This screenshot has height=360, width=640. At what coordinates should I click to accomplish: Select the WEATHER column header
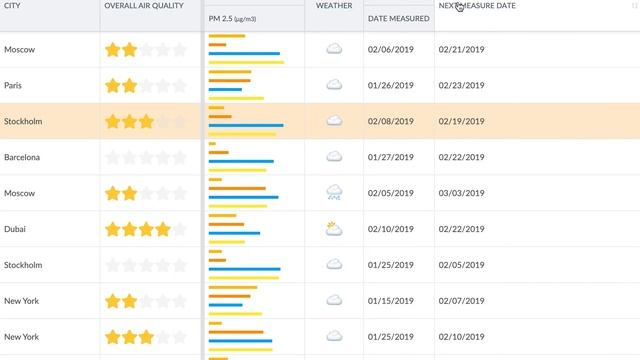pyautogui.click(x=334, y=6)
